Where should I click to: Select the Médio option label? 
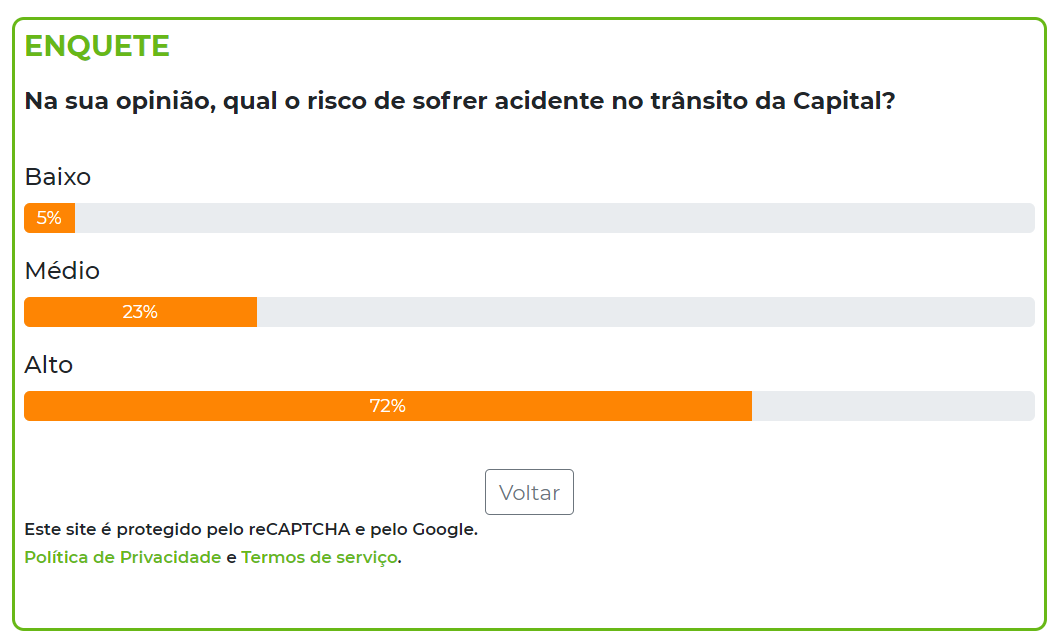click(62, 271)
